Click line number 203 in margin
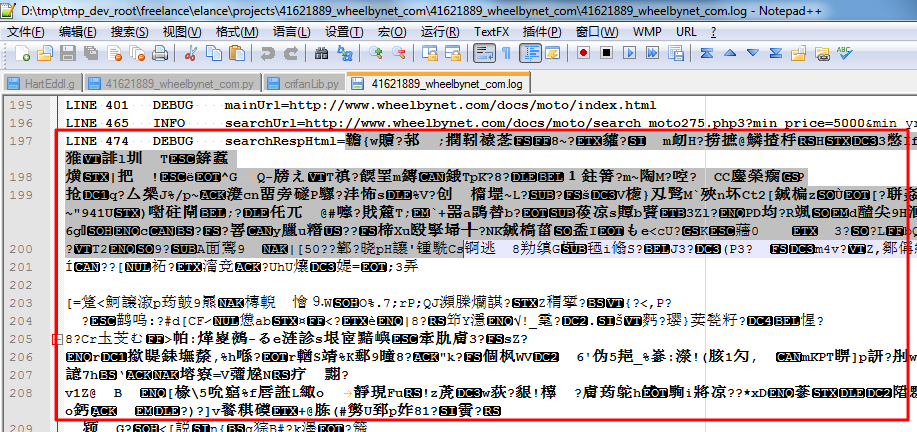The image size is (917, 432). [22, 303]
